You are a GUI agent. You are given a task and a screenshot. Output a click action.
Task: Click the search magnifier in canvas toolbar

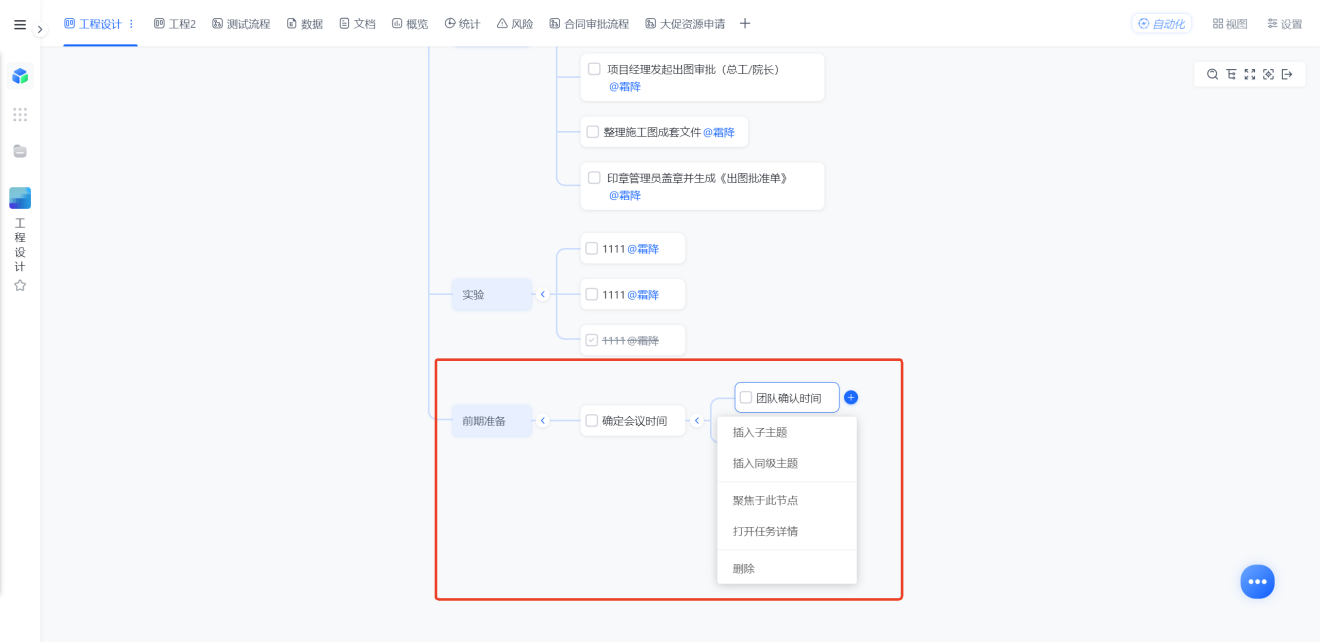click(x=1212, y=75)
